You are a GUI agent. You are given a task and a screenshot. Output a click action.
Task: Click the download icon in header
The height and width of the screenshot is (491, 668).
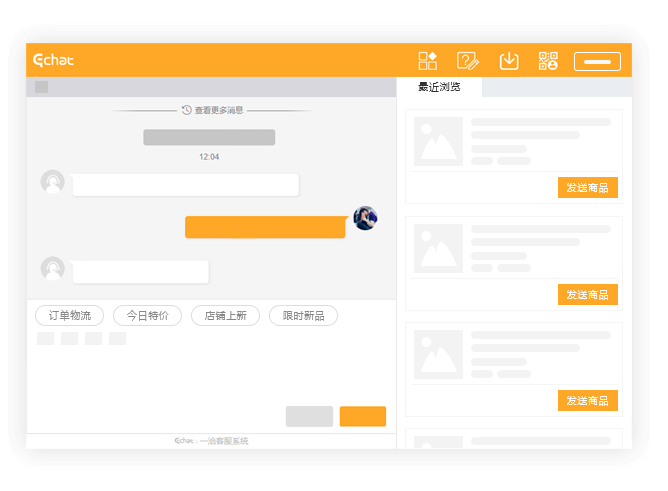(509, 61)
